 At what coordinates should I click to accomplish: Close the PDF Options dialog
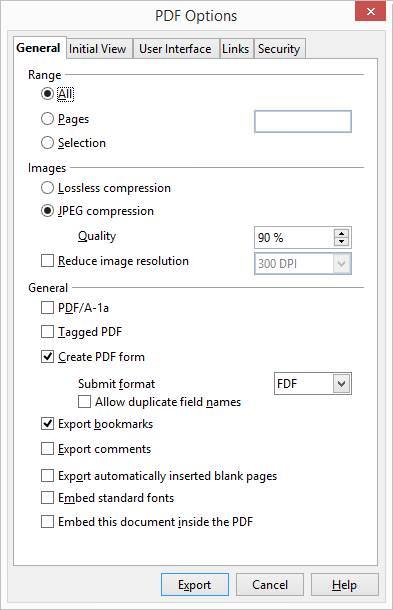pyautogui.click(x=370, y=11)
